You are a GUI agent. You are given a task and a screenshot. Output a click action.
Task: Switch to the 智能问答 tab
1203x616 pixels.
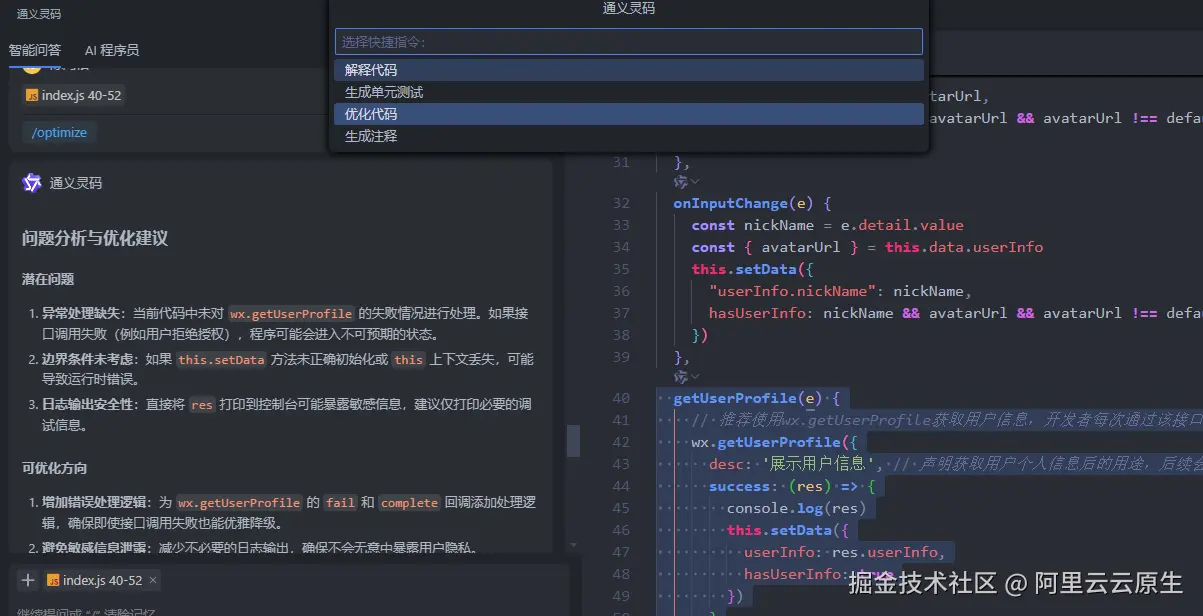tap(35, 50)
